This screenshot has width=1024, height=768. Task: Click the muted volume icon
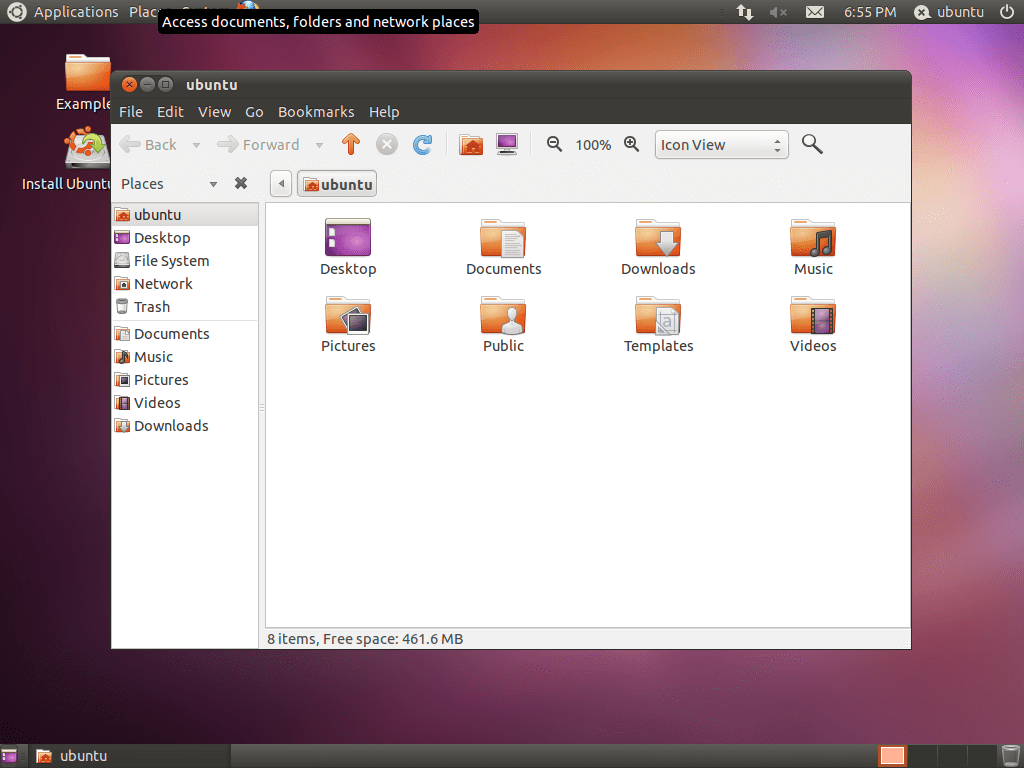click(x=778, y=12)
